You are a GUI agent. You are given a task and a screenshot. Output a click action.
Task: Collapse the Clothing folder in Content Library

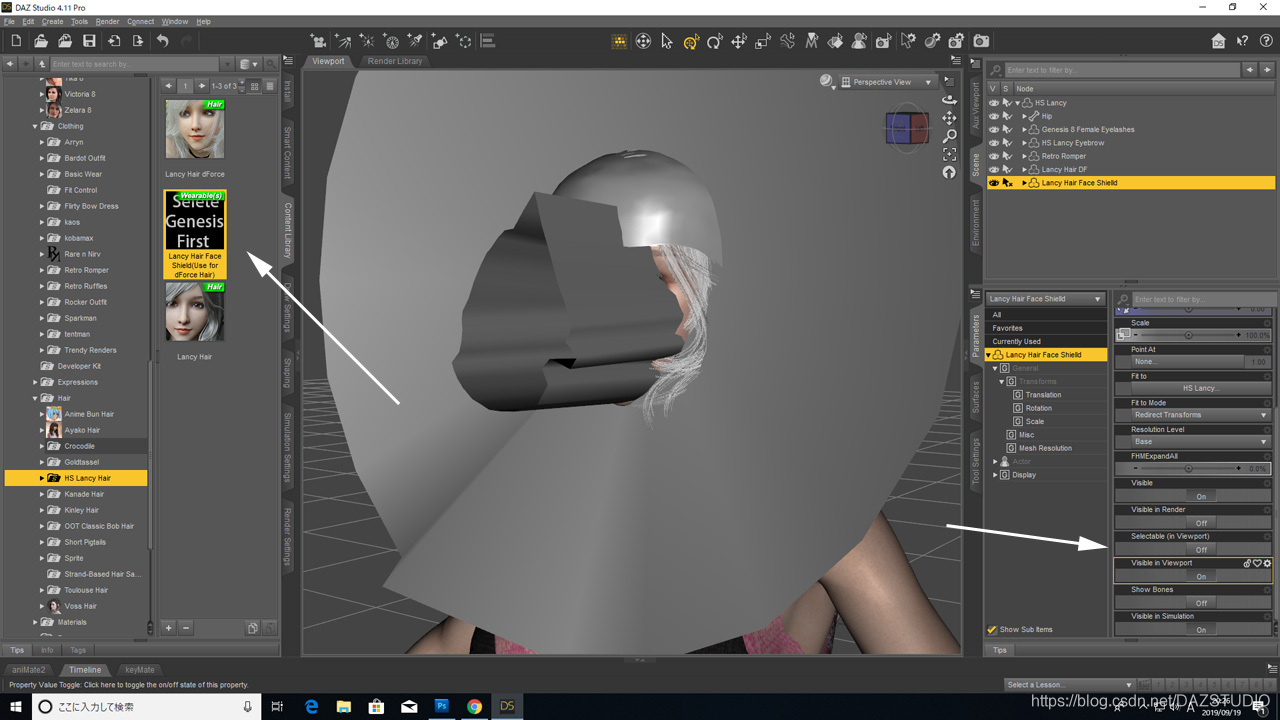pos(35,126)
